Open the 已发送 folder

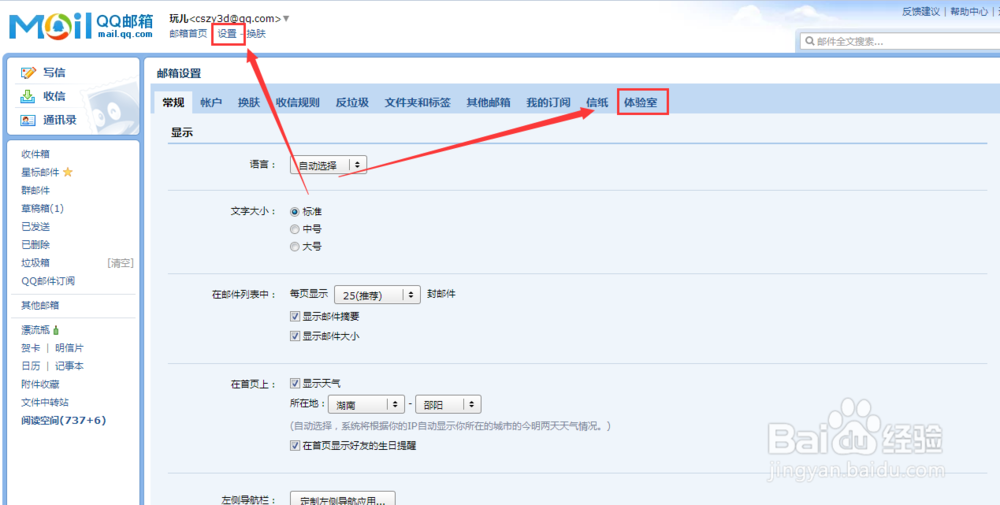coord(35,226)
